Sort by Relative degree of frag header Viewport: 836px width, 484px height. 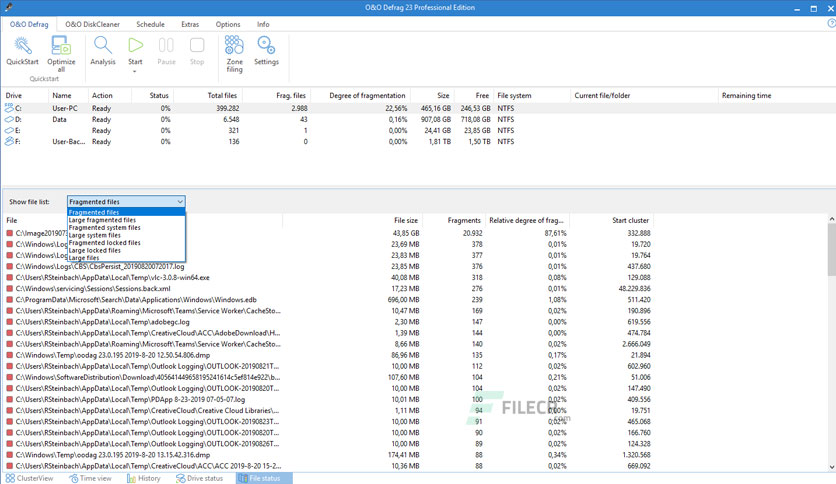click(527, 220)
